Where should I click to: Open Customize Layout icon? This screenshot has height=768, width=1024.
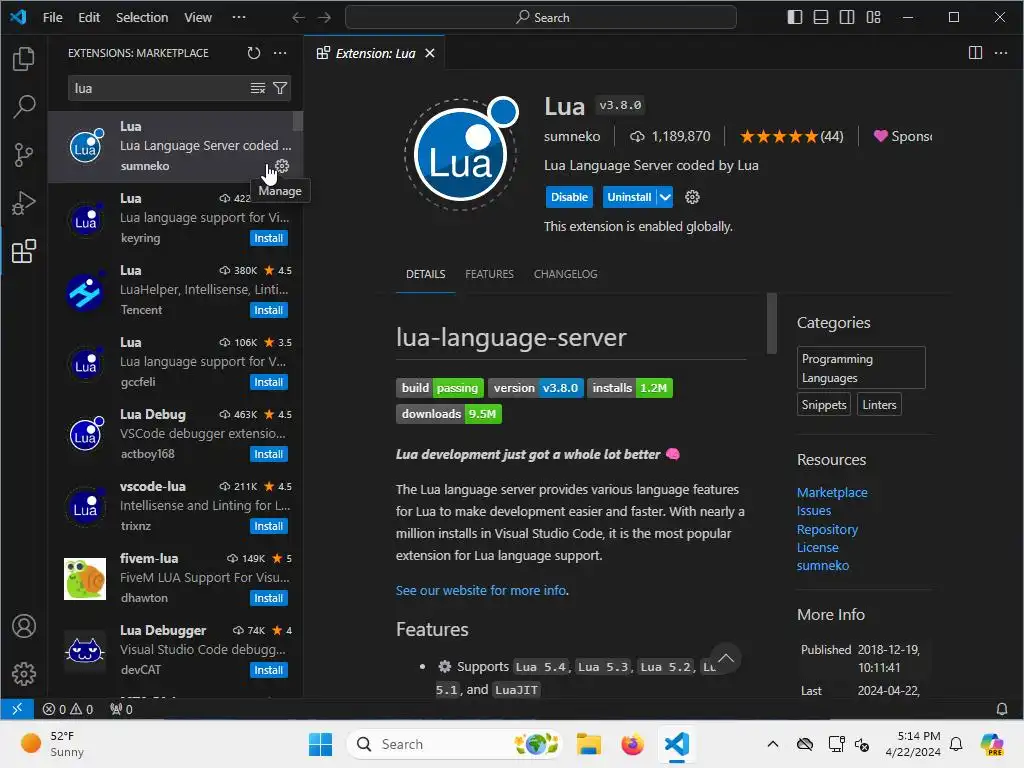click(873, 17)
